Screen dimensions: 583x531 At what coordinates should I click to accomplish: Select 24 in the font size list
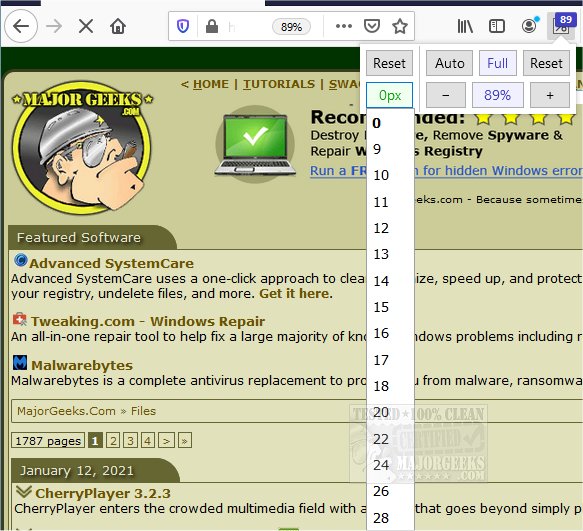pyautogui.click(x=390, y=465)
